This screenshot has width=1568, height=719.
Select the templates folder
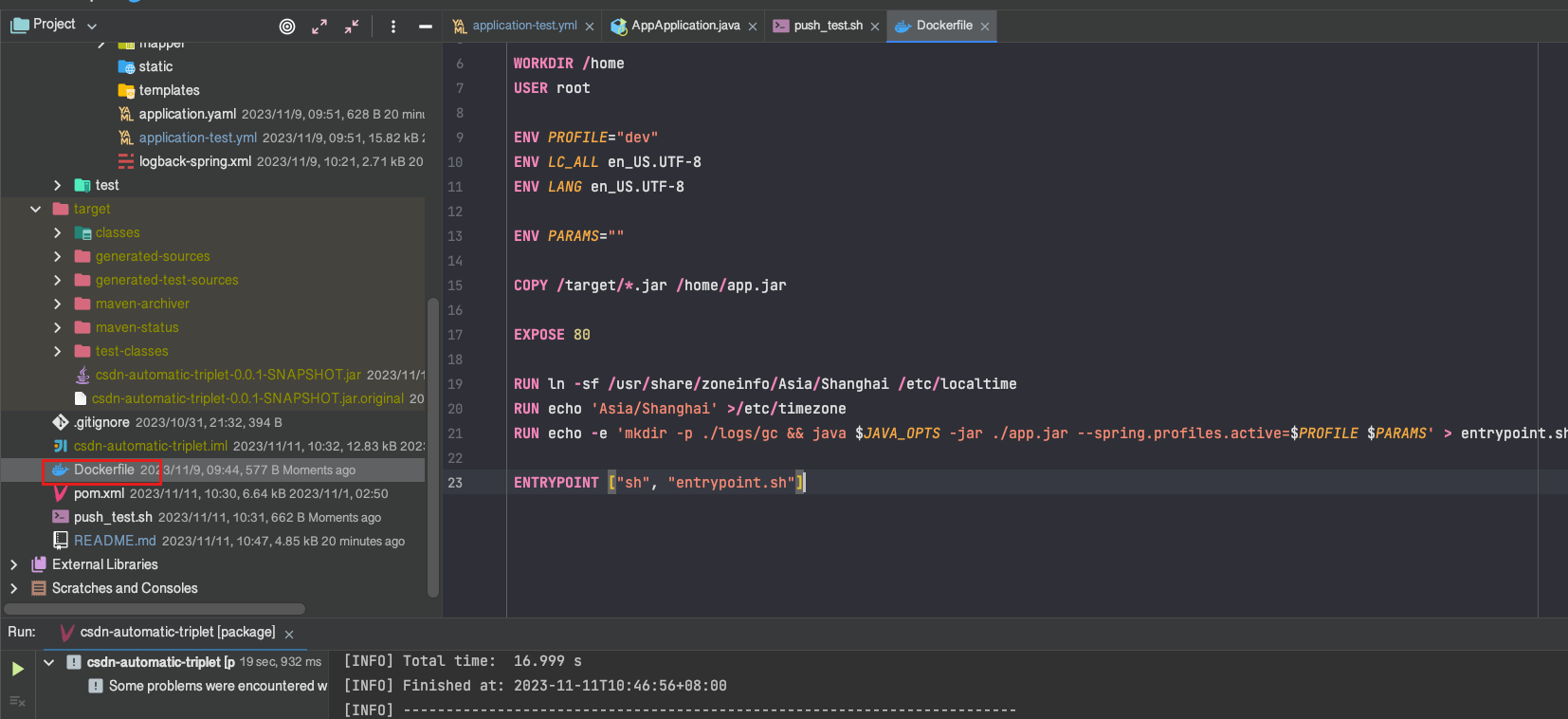click(169, 90)
